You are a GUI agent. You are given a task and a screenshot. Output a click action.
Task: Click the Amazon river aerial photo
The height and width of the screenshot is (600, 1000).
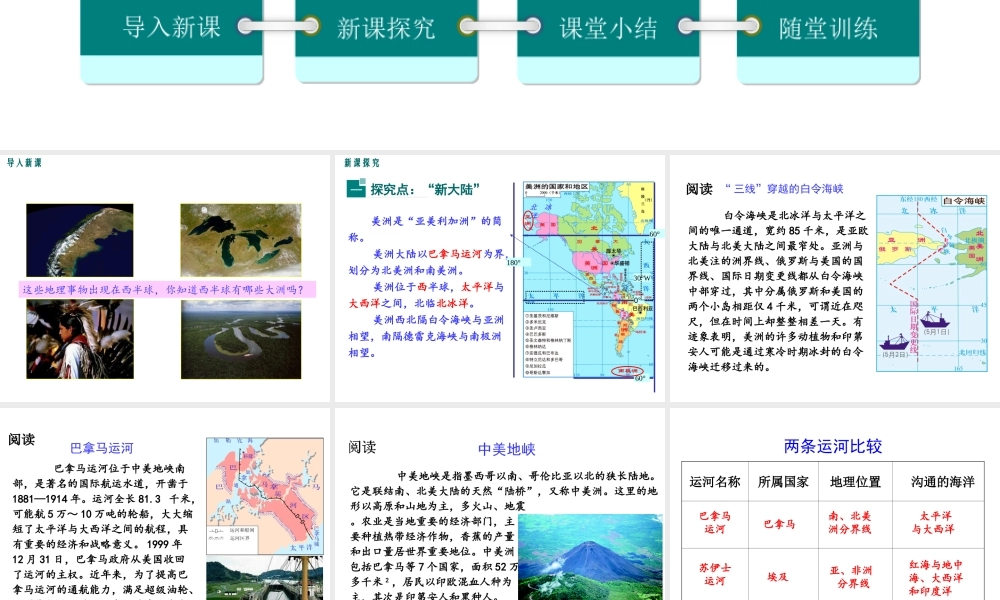240,339
